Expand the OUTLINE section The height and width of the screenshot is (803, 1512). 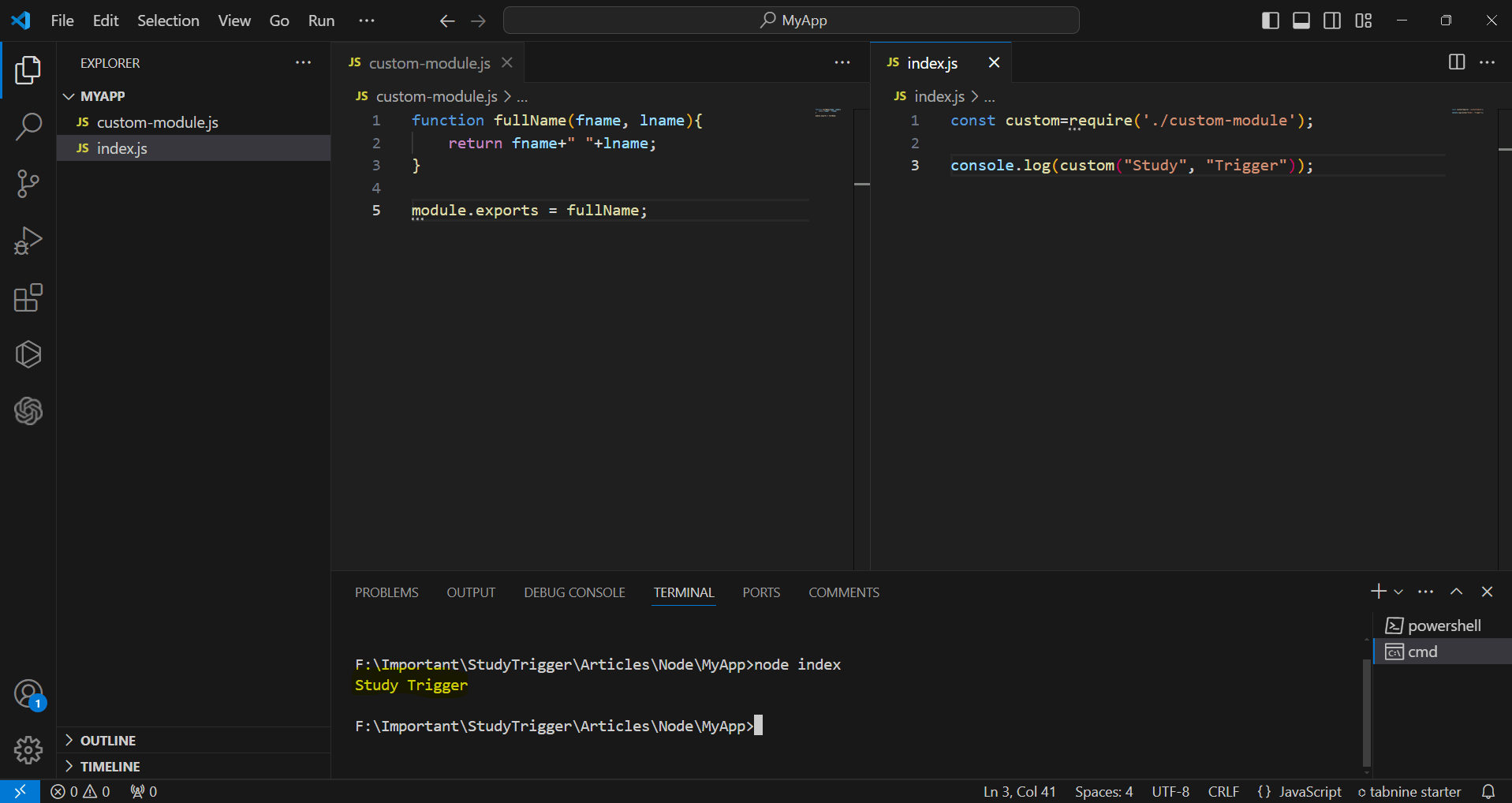69,740
